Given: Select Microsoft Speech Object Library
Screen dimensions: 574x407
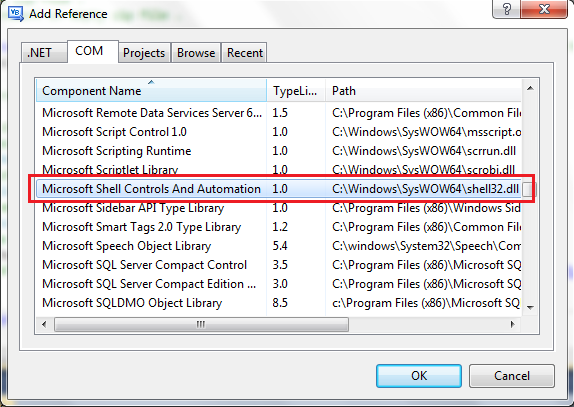Looking at the screenshot, I should (x=279, y=246).
